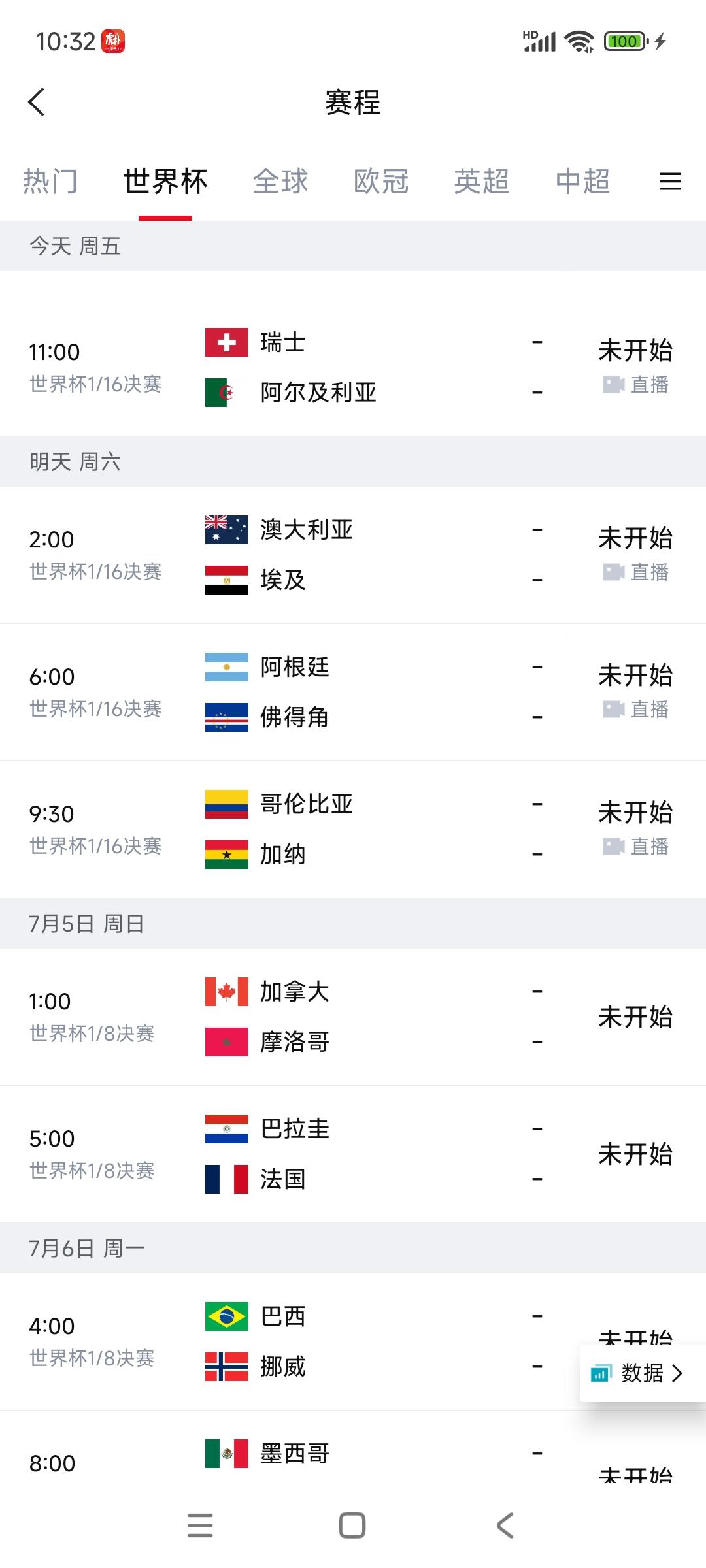Tap the 直播 camera icon for 阿根廷 match
The image size is (706, 1568).
pos(613,709)
